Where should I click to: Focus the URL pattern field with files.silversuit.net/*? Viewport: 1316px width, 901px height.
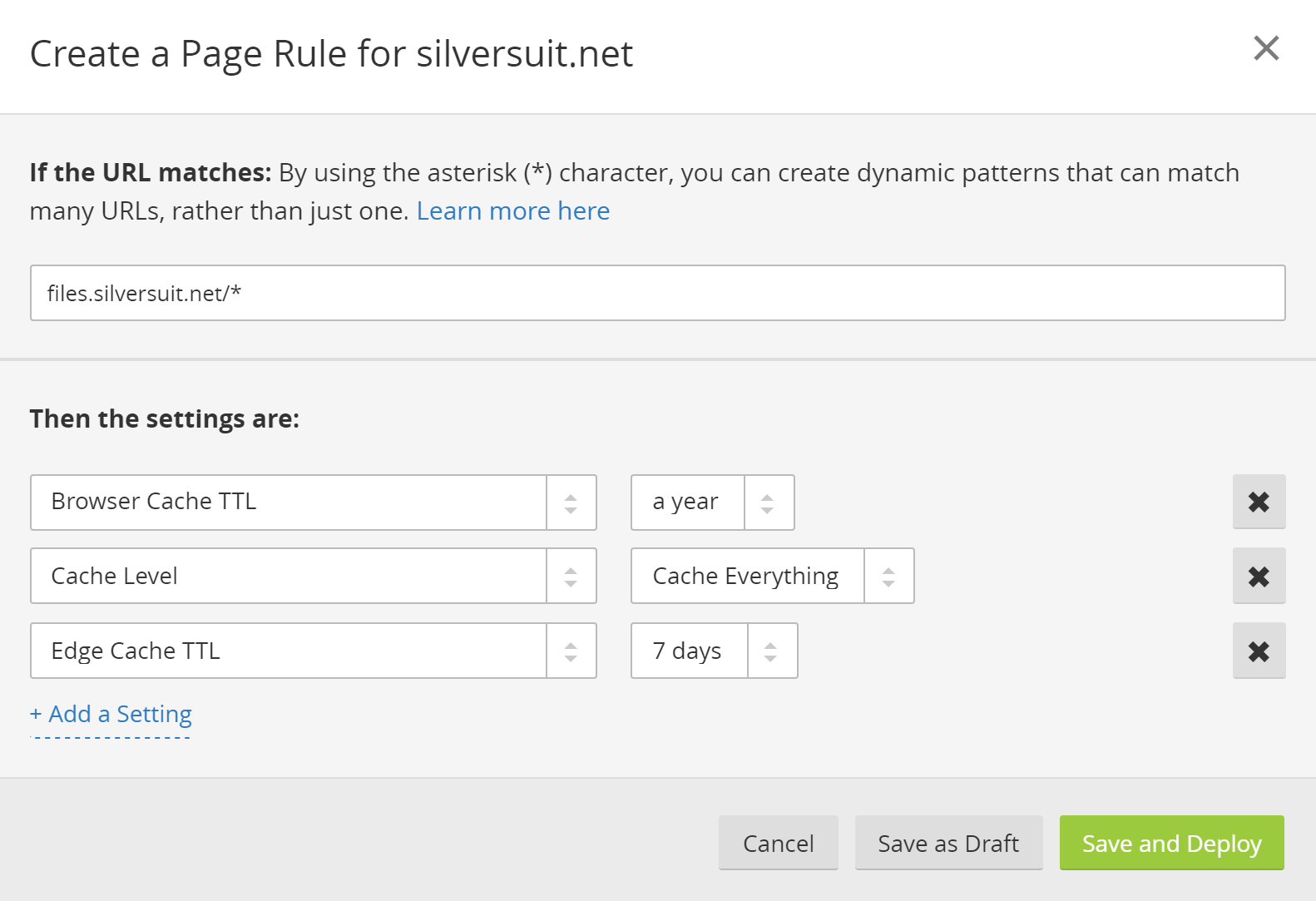[x=657, y=293]
